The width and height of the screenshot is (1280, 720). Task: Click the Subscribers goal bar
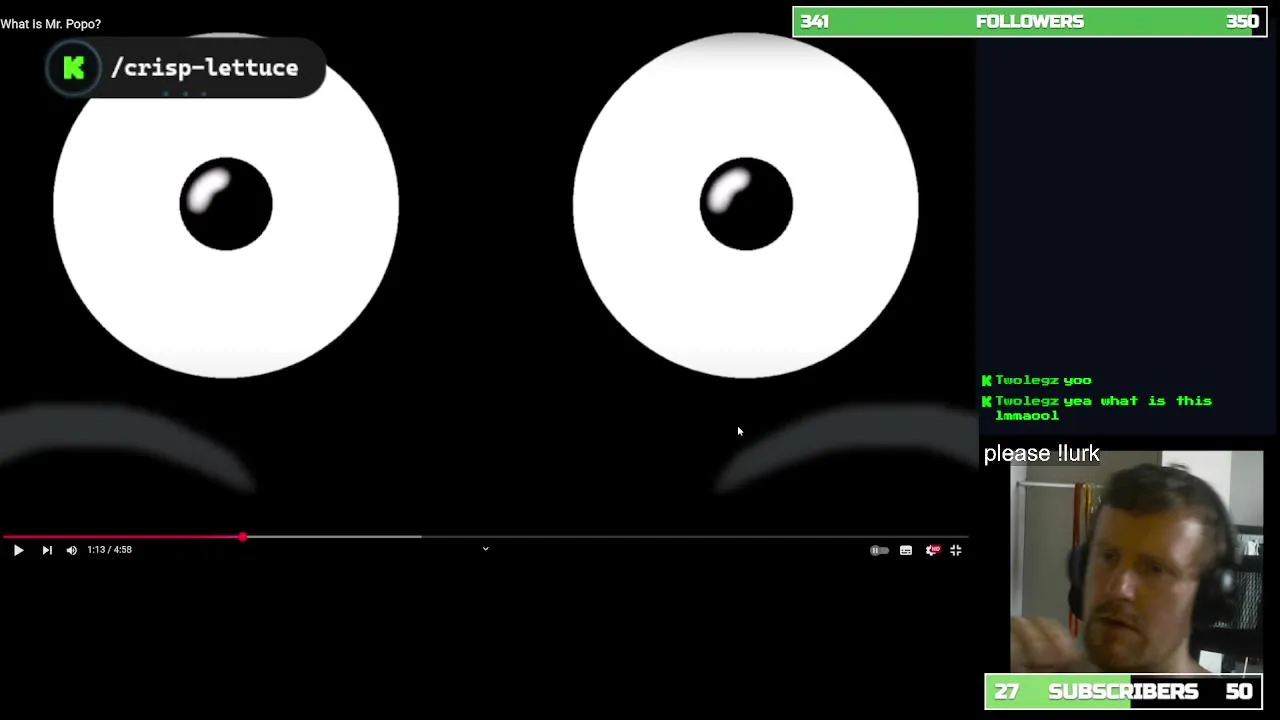point(1123,692)
